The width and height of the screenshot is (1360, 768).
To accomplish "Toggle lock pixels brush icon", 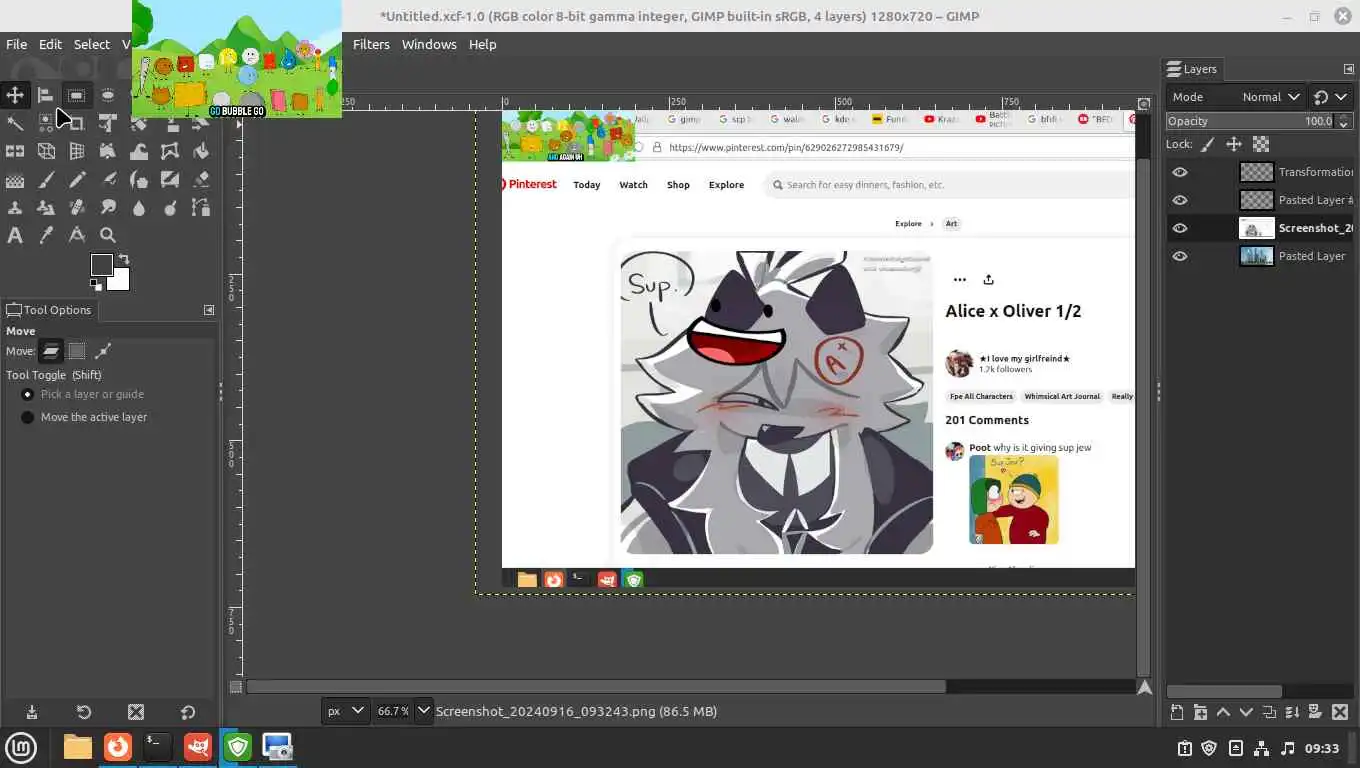I will tap(1208, 145).
